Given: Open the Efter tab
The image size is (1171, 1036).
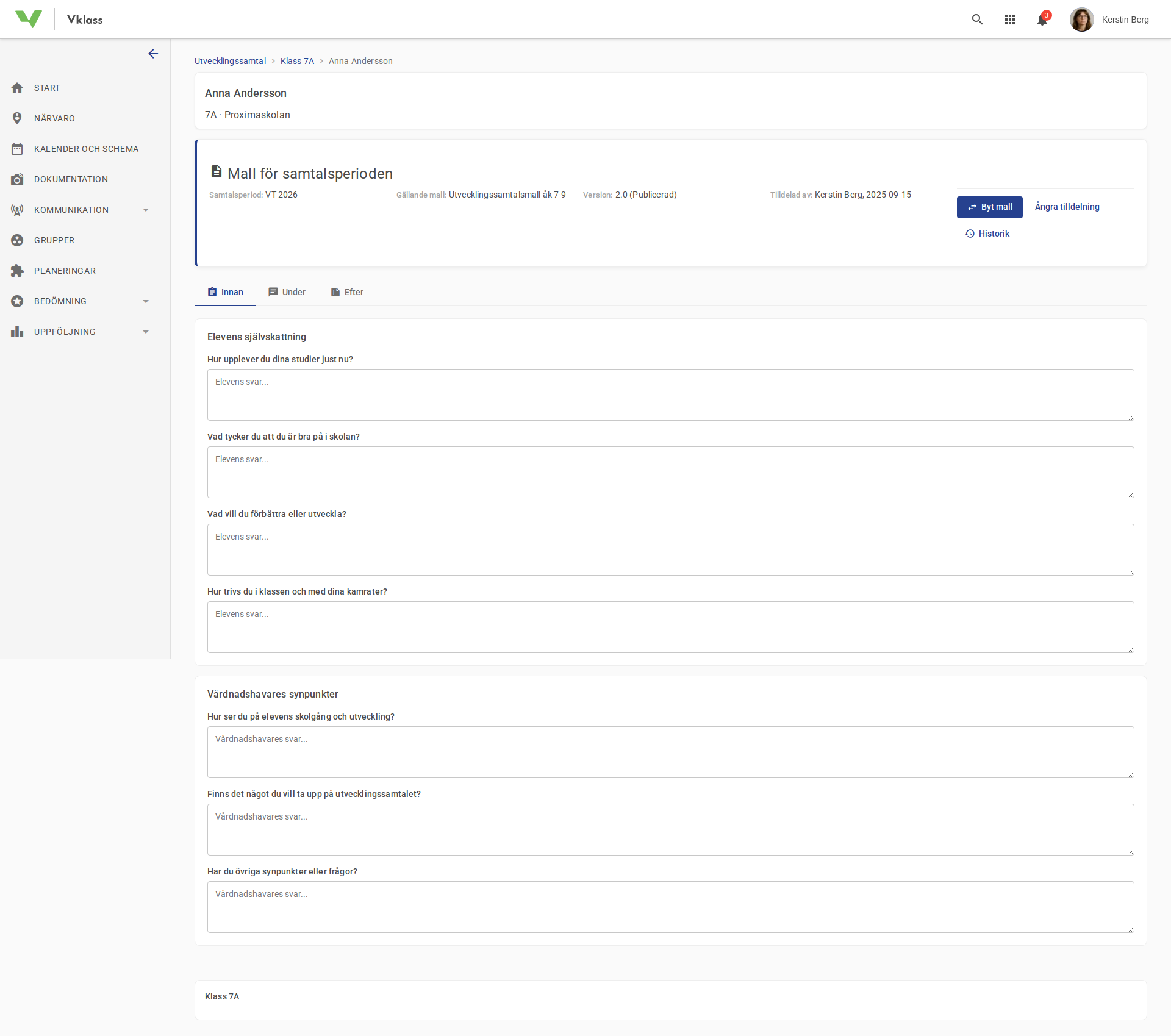Looking at the screenshot, I should point(347,292).
